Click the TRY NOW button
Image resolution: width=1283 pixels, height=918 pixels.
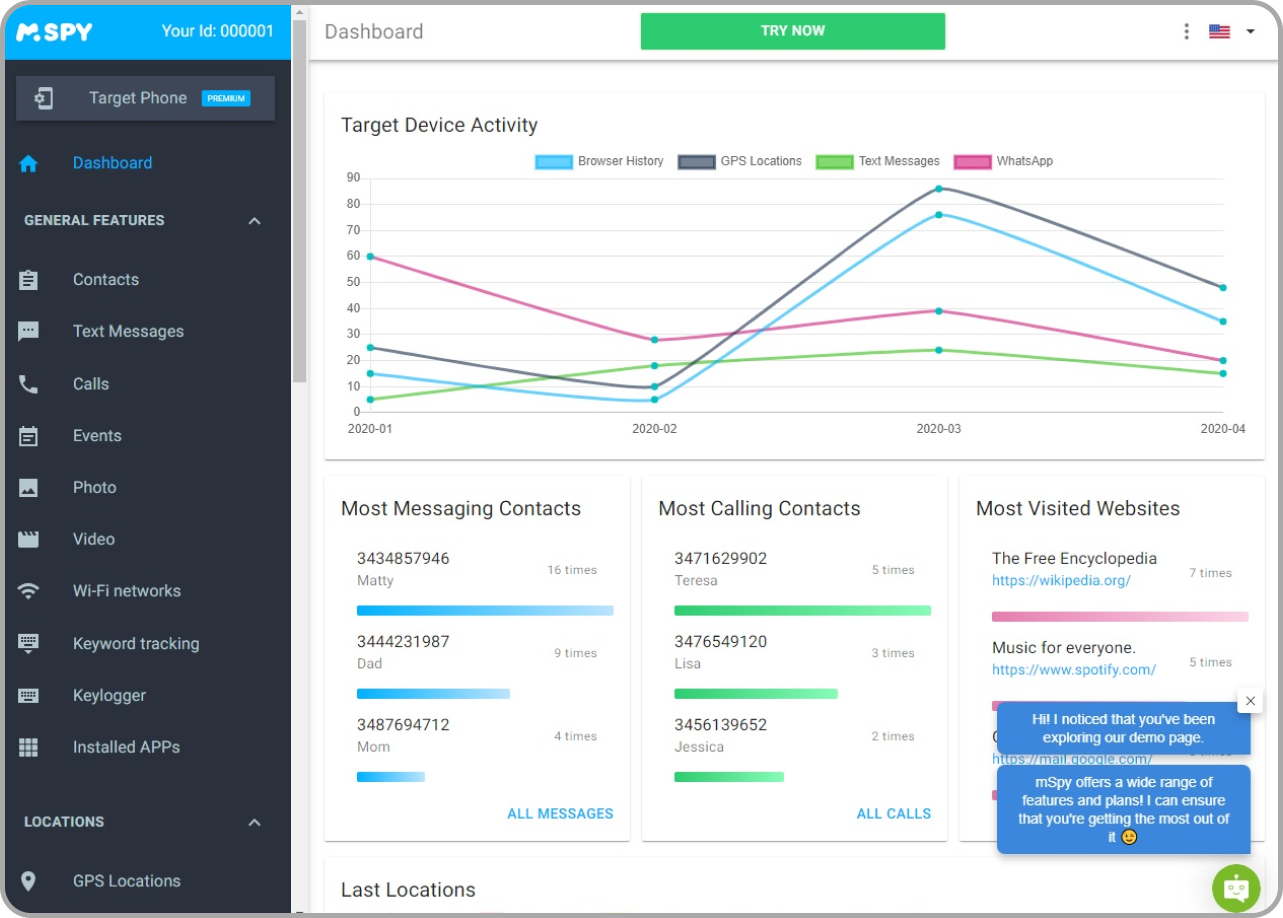tap(793, 31)
